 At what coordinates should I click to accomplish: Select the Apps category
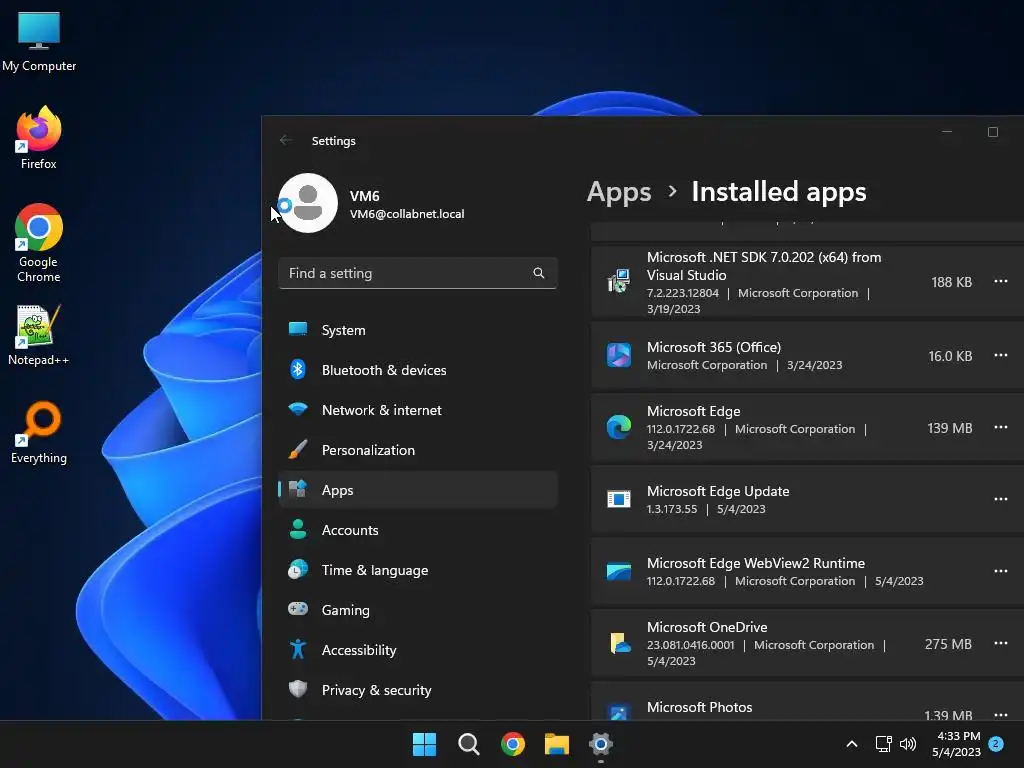point(418,490)
